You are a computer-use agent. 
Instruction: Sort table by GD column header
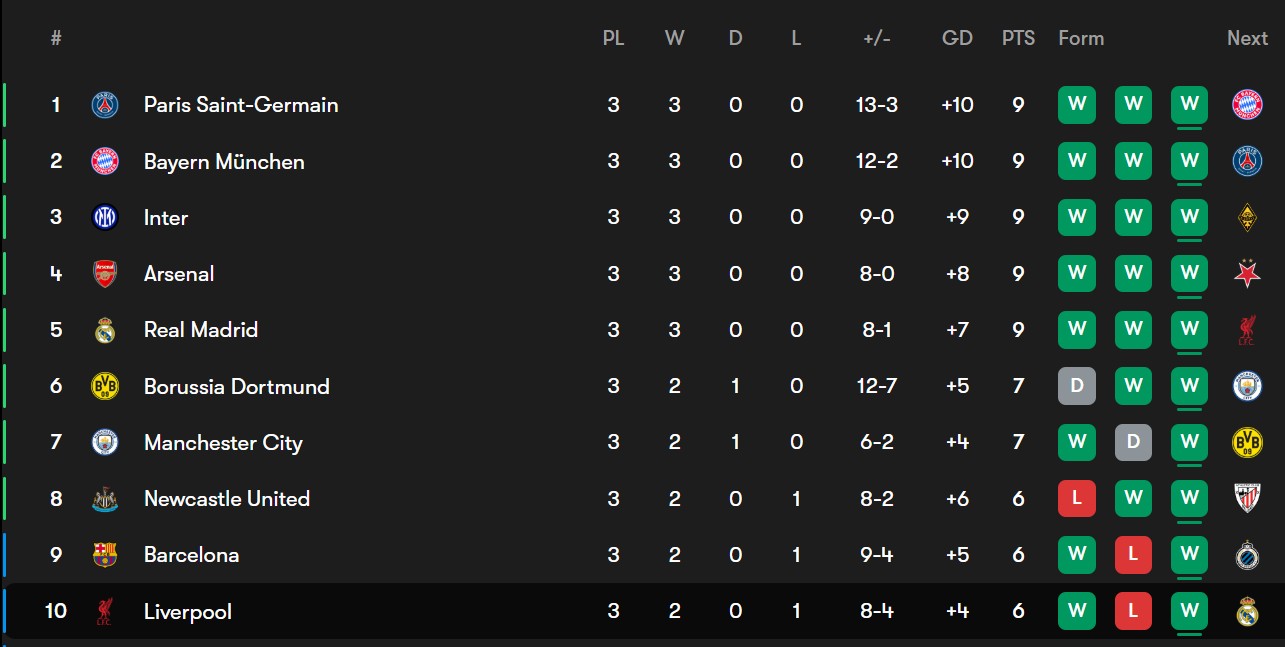point(957,38)
